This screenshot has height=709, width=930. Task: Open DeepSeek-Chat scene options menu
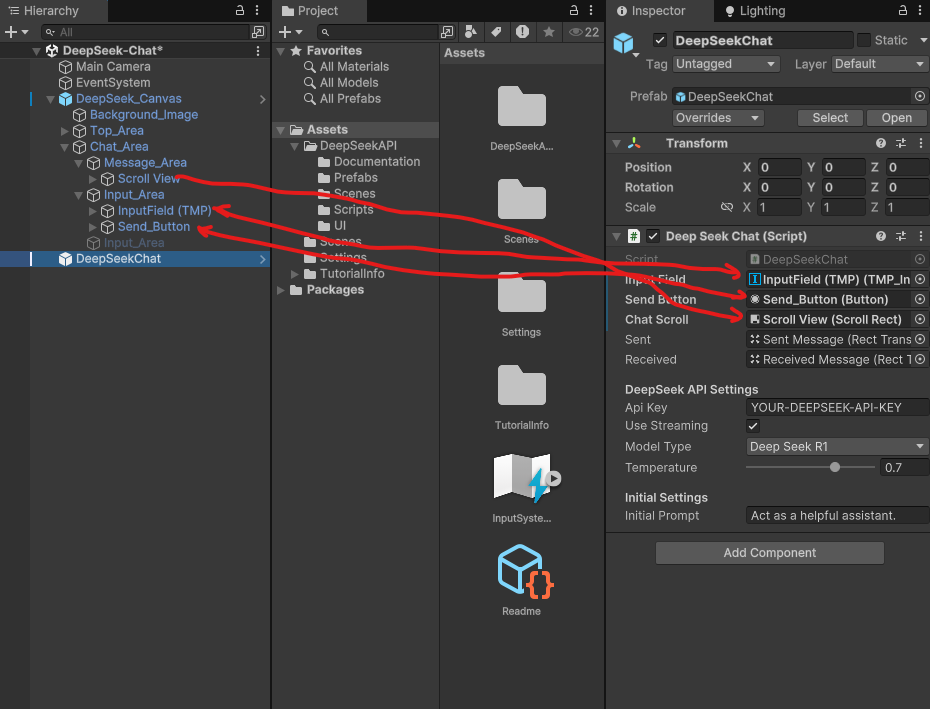(258, 51)
